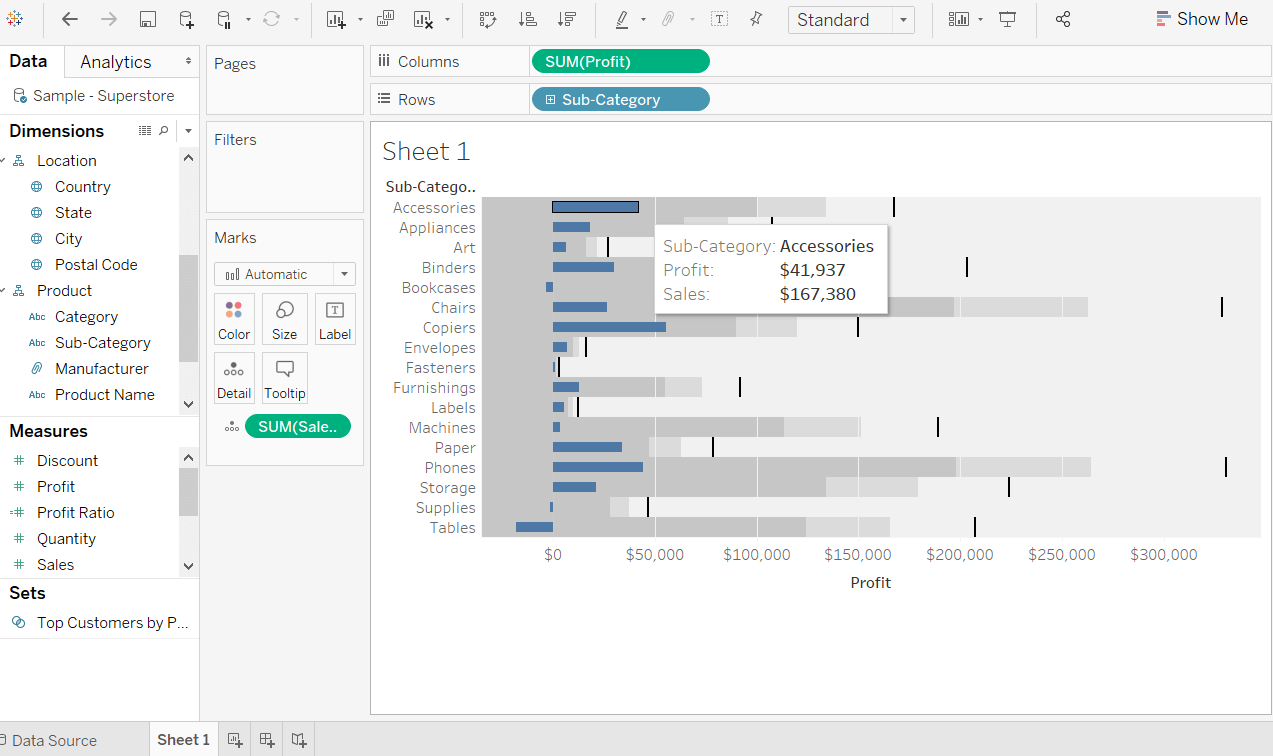The width and height of the screenshot is (1273, 756).
Task: Expand the Sub-Category pill plus icon
Action: [x=550, y=100]
